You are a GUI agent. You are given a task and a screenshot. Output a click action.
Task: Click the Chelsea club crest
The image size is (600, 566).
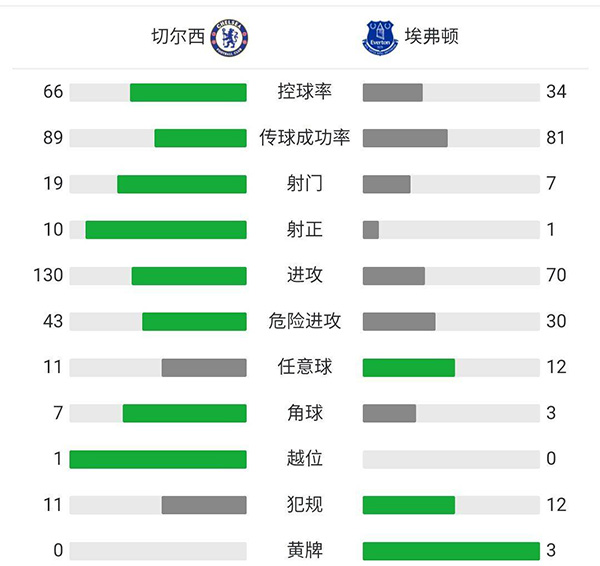pyautogui.click(x=230, y=37)
